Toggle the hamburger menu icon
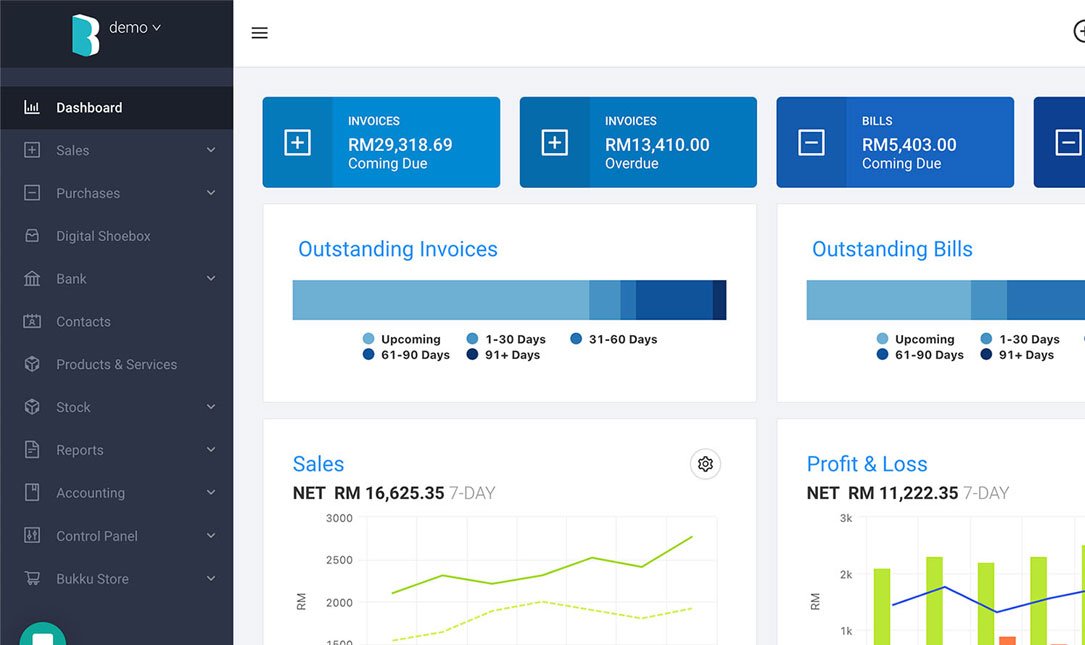 point(259,33)
